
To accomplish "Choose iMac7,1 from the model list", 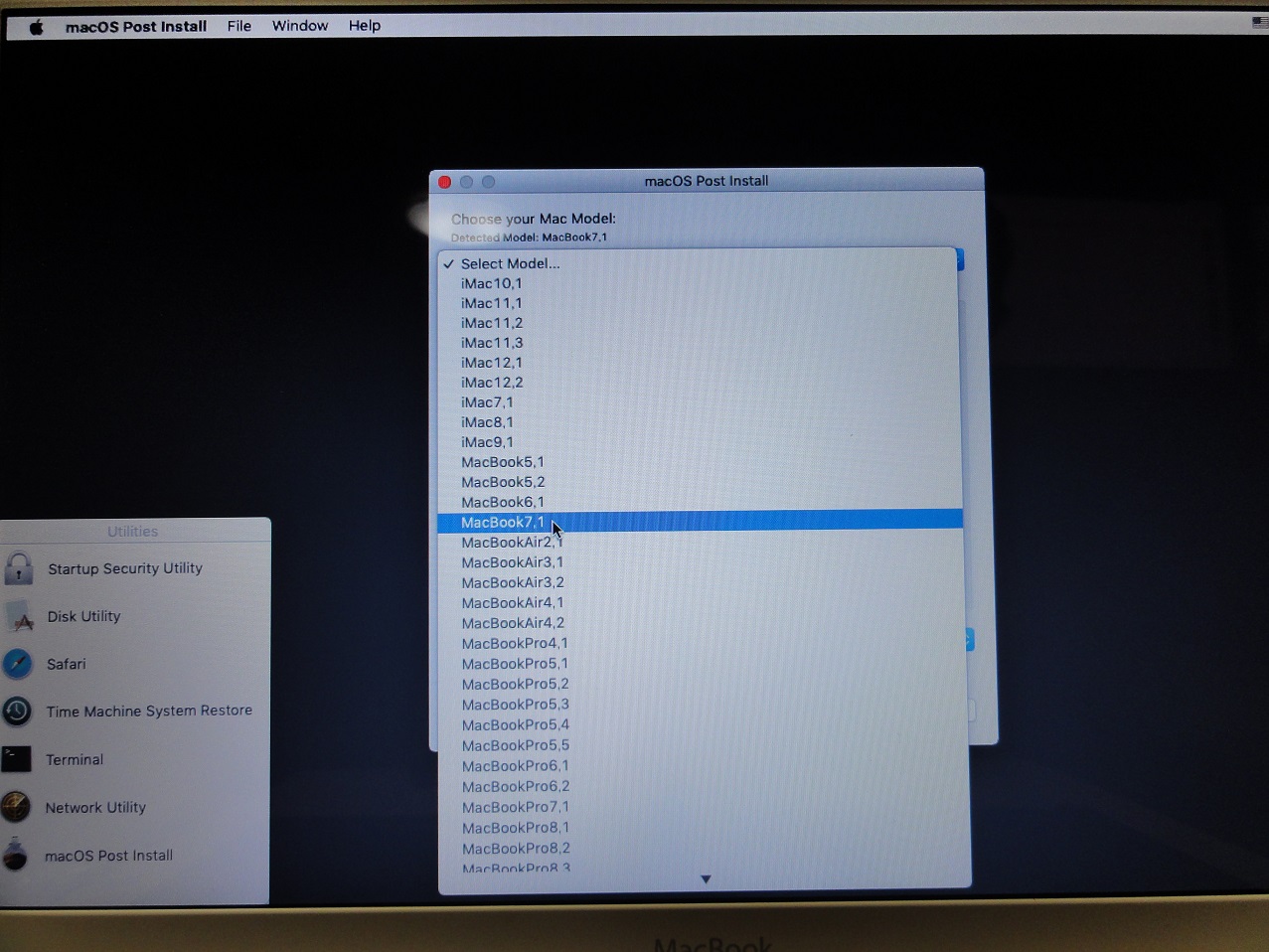I will tap(700, 402).
